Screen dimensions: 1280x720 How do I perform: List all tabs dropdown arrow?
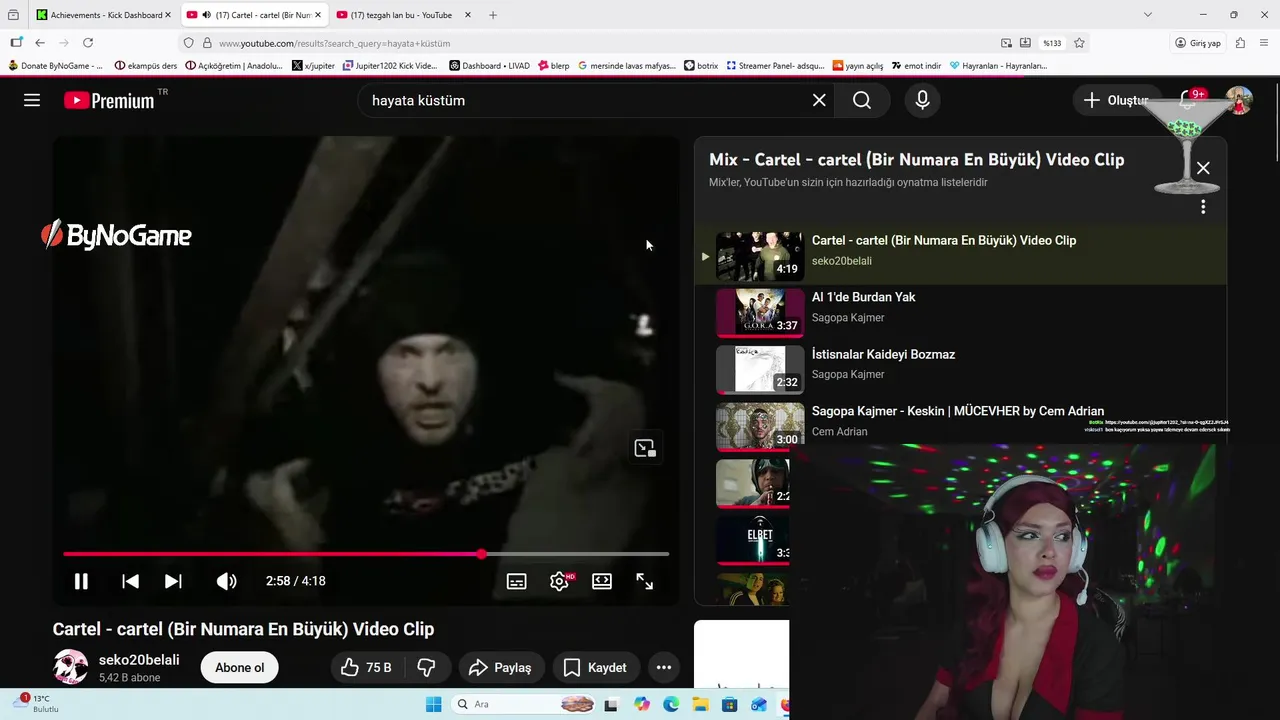[x=1148, y=15]
